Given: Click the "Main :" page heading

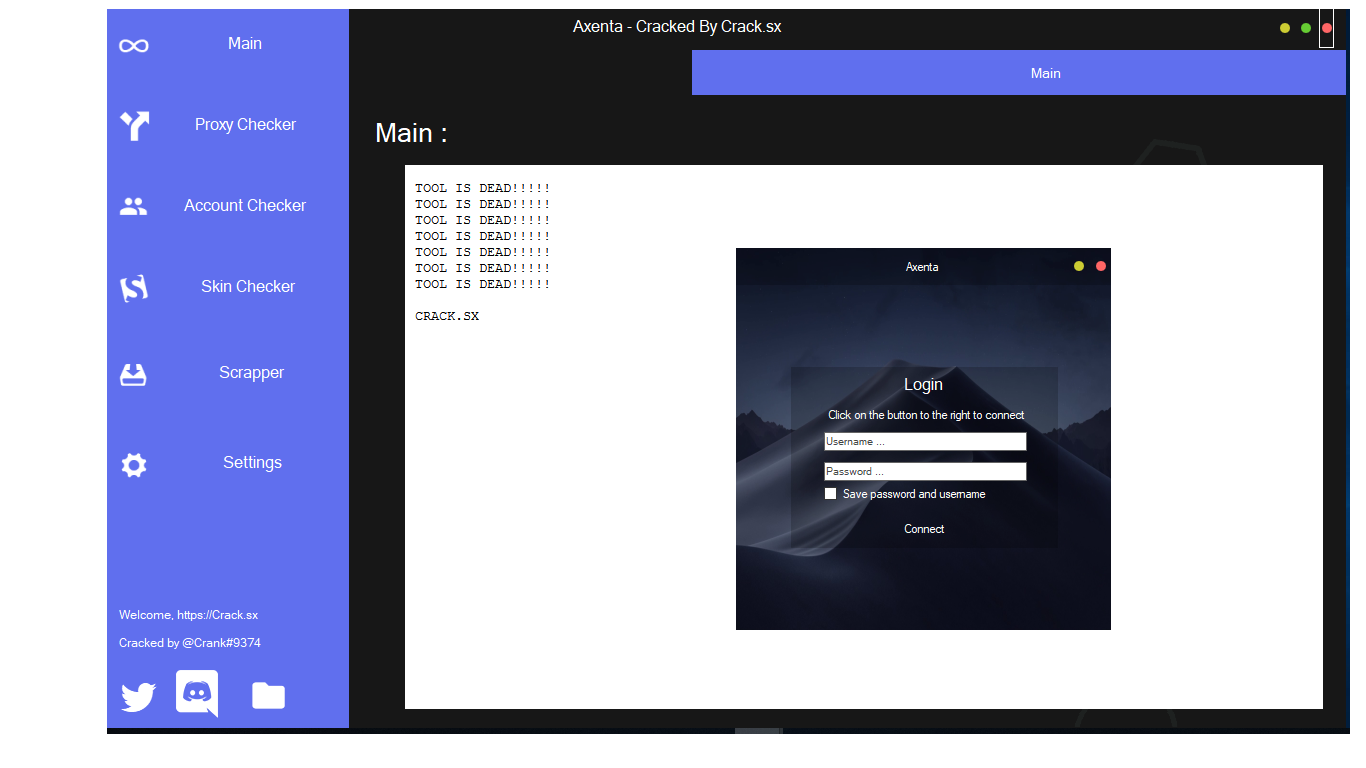Looking at the screenshot, I should [411, 133].
